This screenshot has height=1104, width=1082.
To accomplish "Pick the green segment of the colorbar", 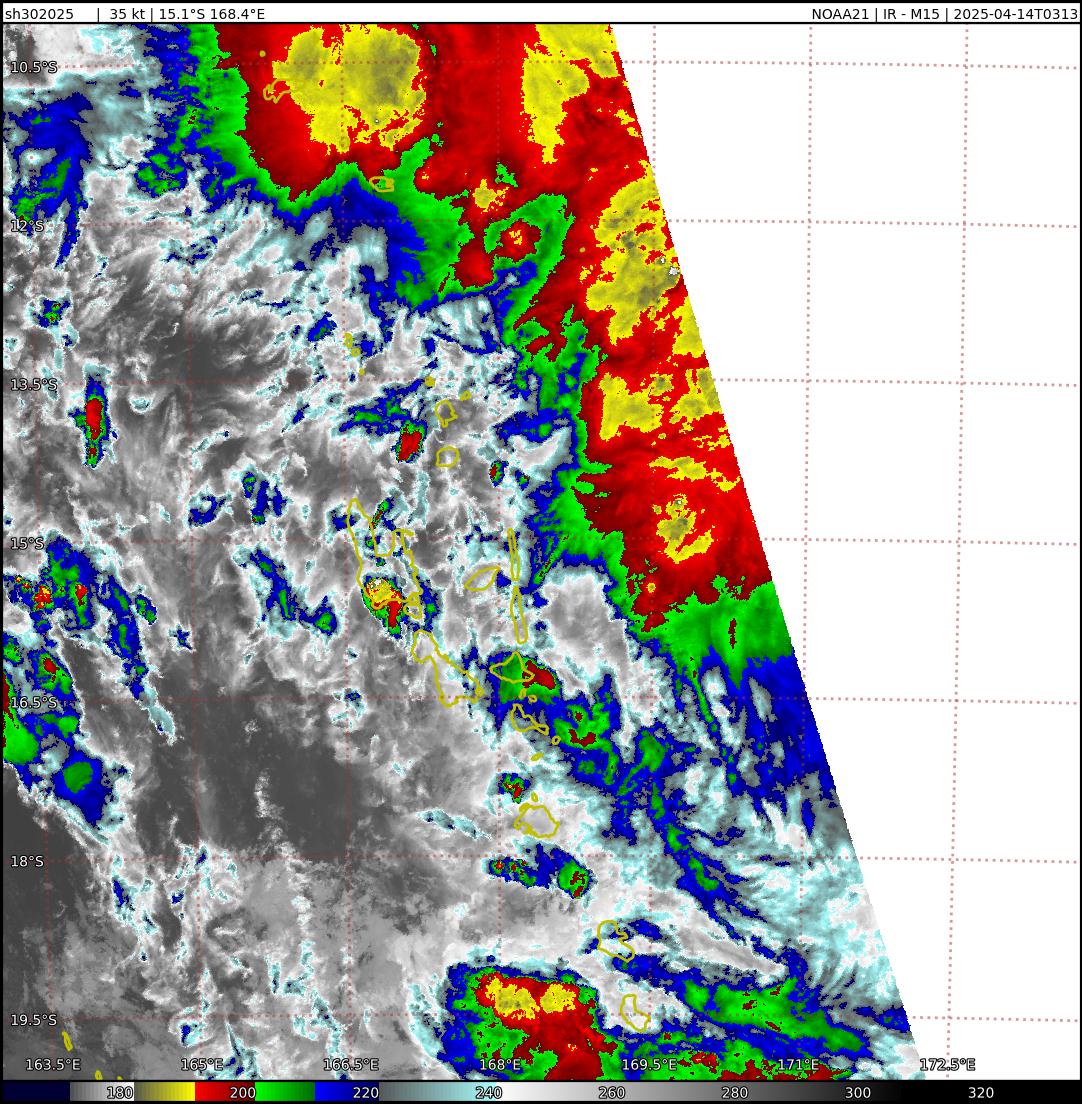I will click(x=286, y=1092).
